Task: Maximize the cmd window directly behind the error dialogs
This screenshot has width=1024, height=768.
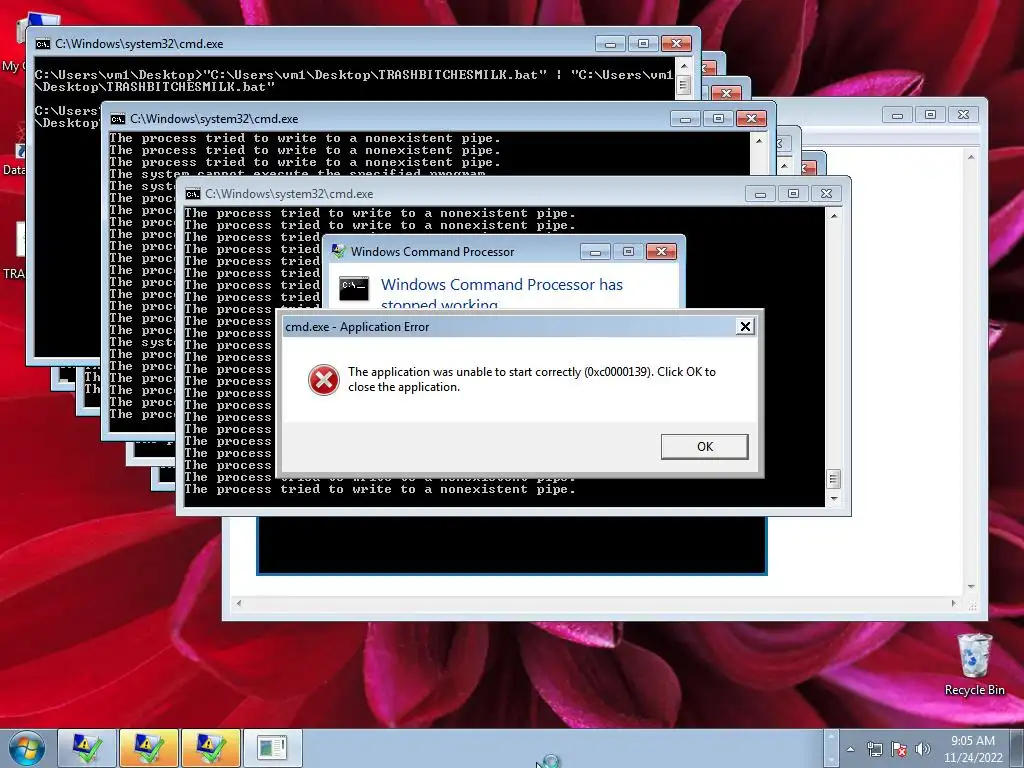Action: click(793, 194)
